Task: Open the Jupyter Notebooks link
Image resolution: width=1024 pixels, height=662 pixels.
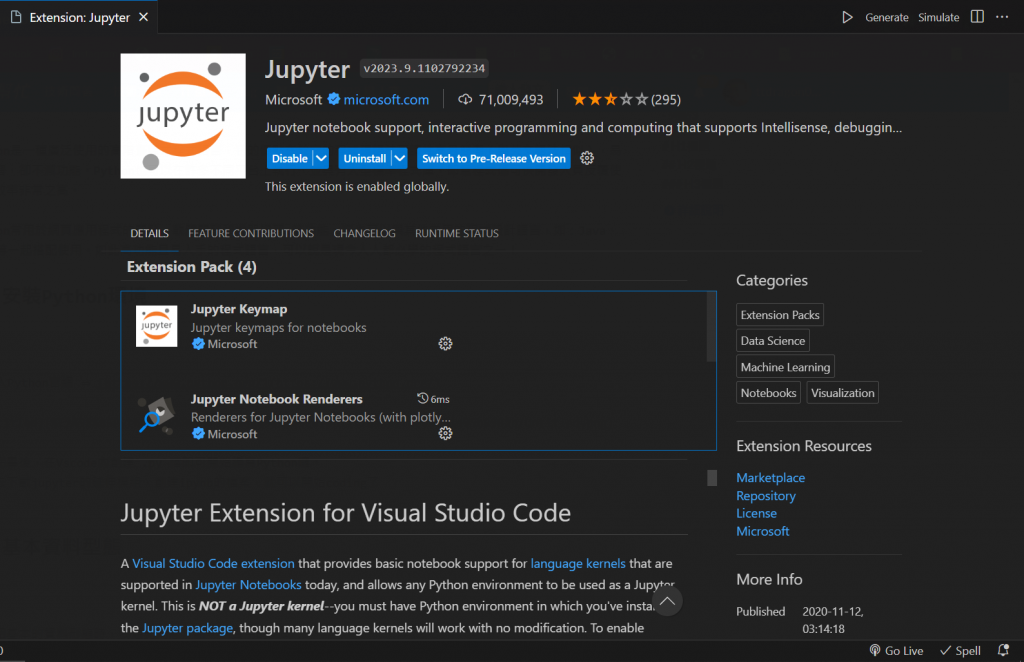Action: point(248,585)
